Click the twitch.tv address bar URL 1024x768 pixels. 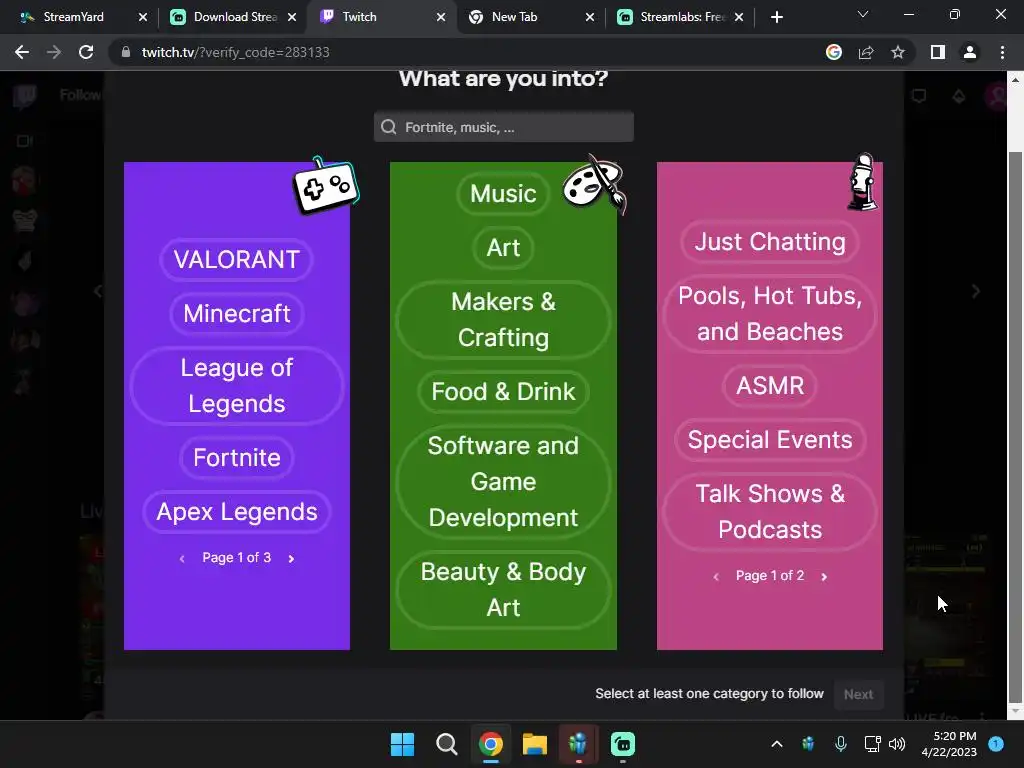tap(236, 52)
